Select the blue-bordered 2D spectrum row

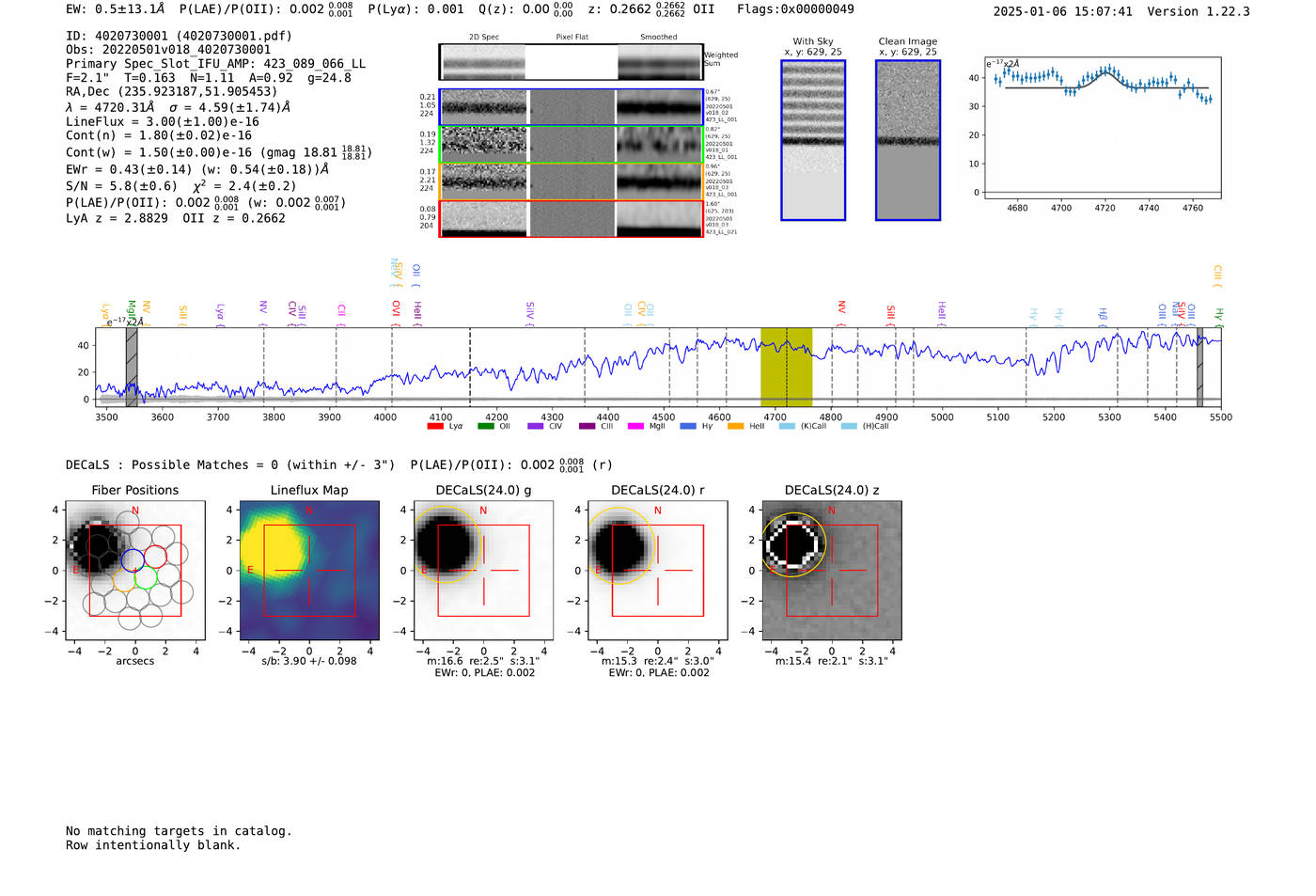[x=571, y=107]
